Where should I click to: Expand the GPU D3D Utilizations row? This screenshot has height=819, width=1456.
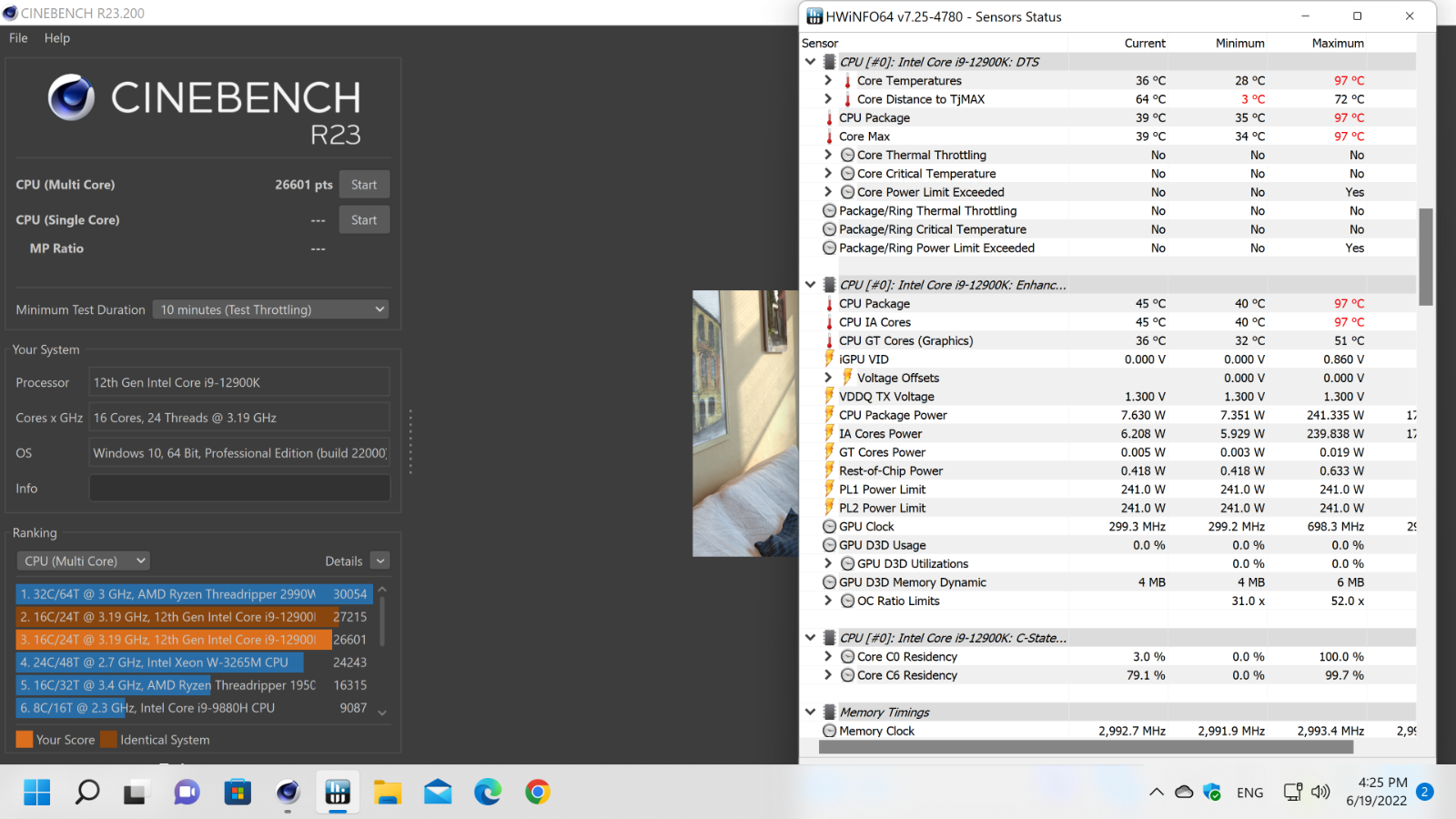tap(828, 563)
